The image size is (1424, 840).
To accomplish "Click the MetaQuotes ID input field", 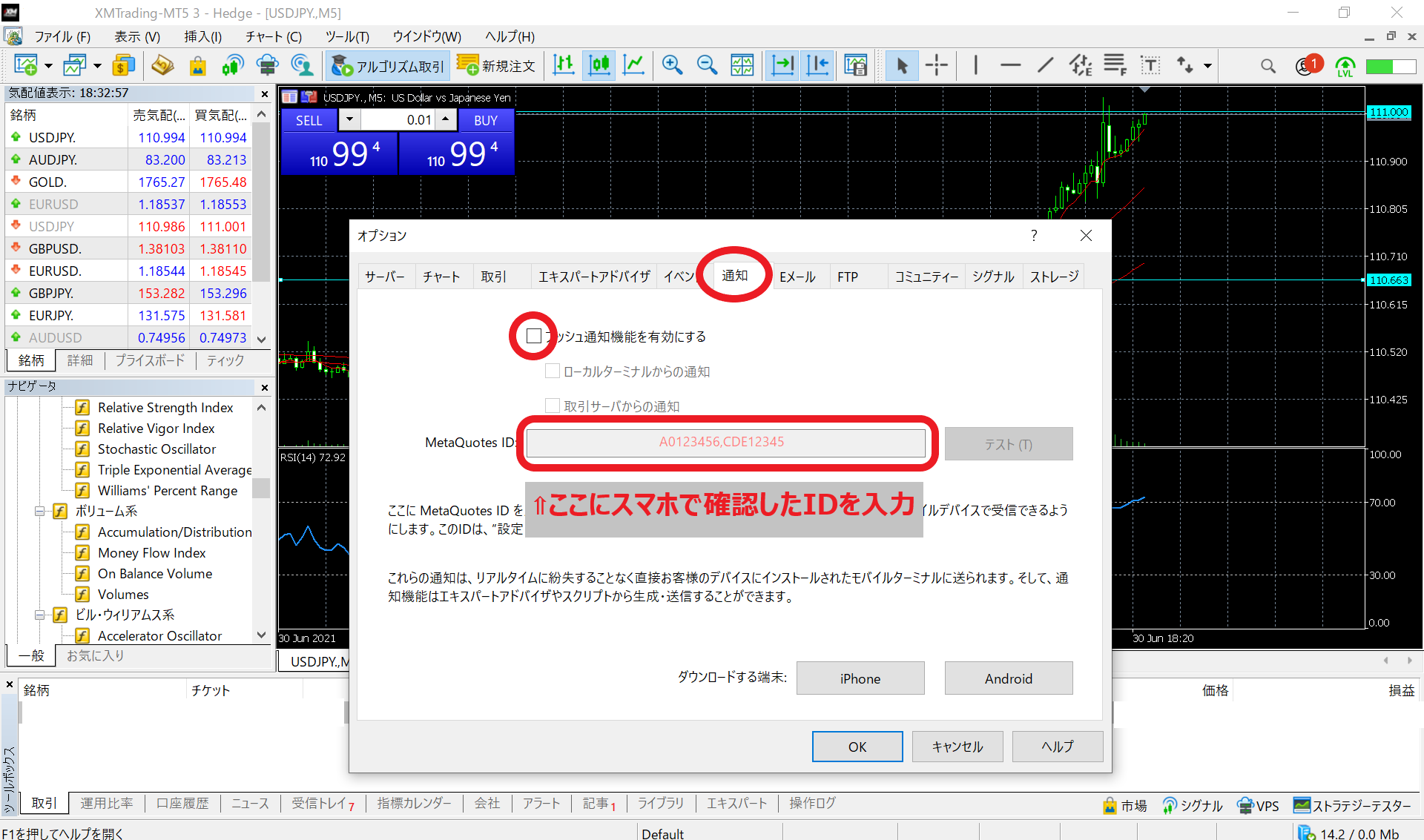I will point(725,443).
